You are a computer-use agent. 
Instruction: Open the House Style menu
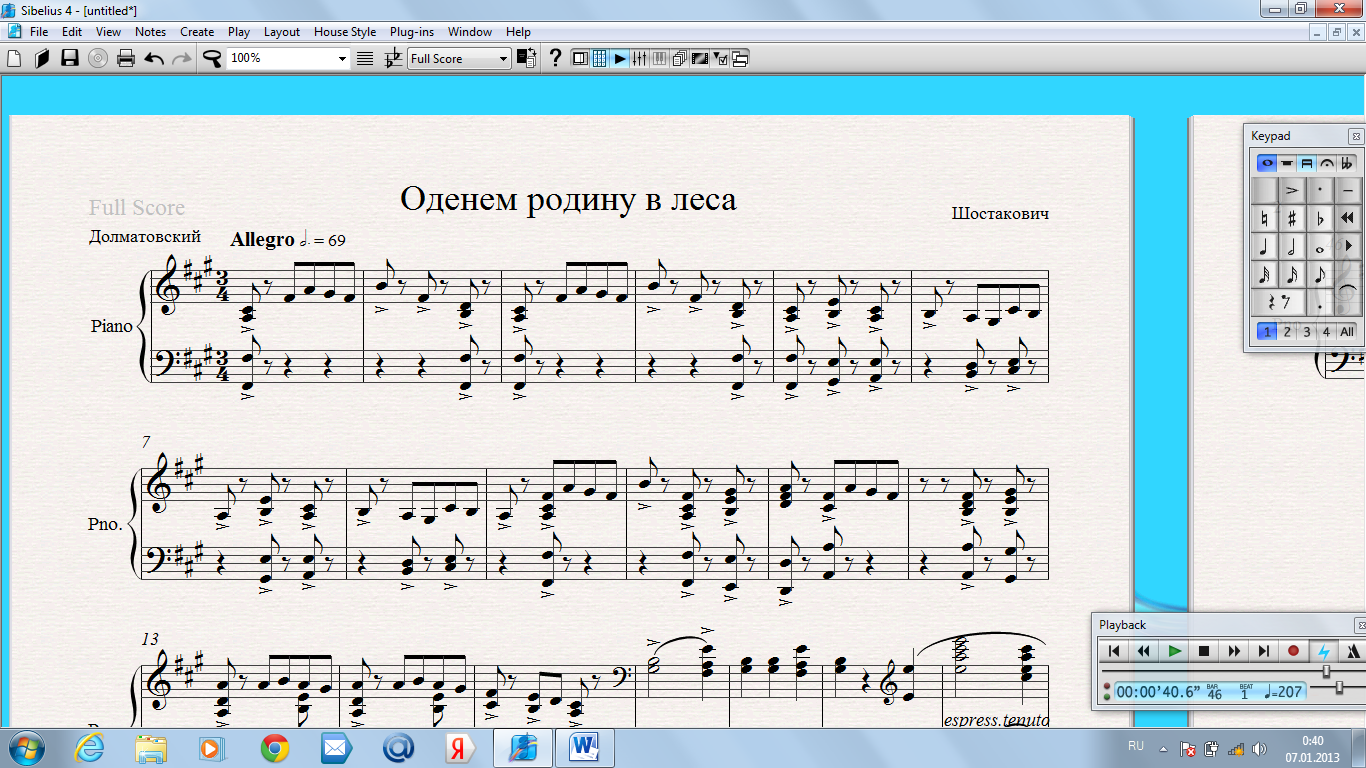click(345, 32)
